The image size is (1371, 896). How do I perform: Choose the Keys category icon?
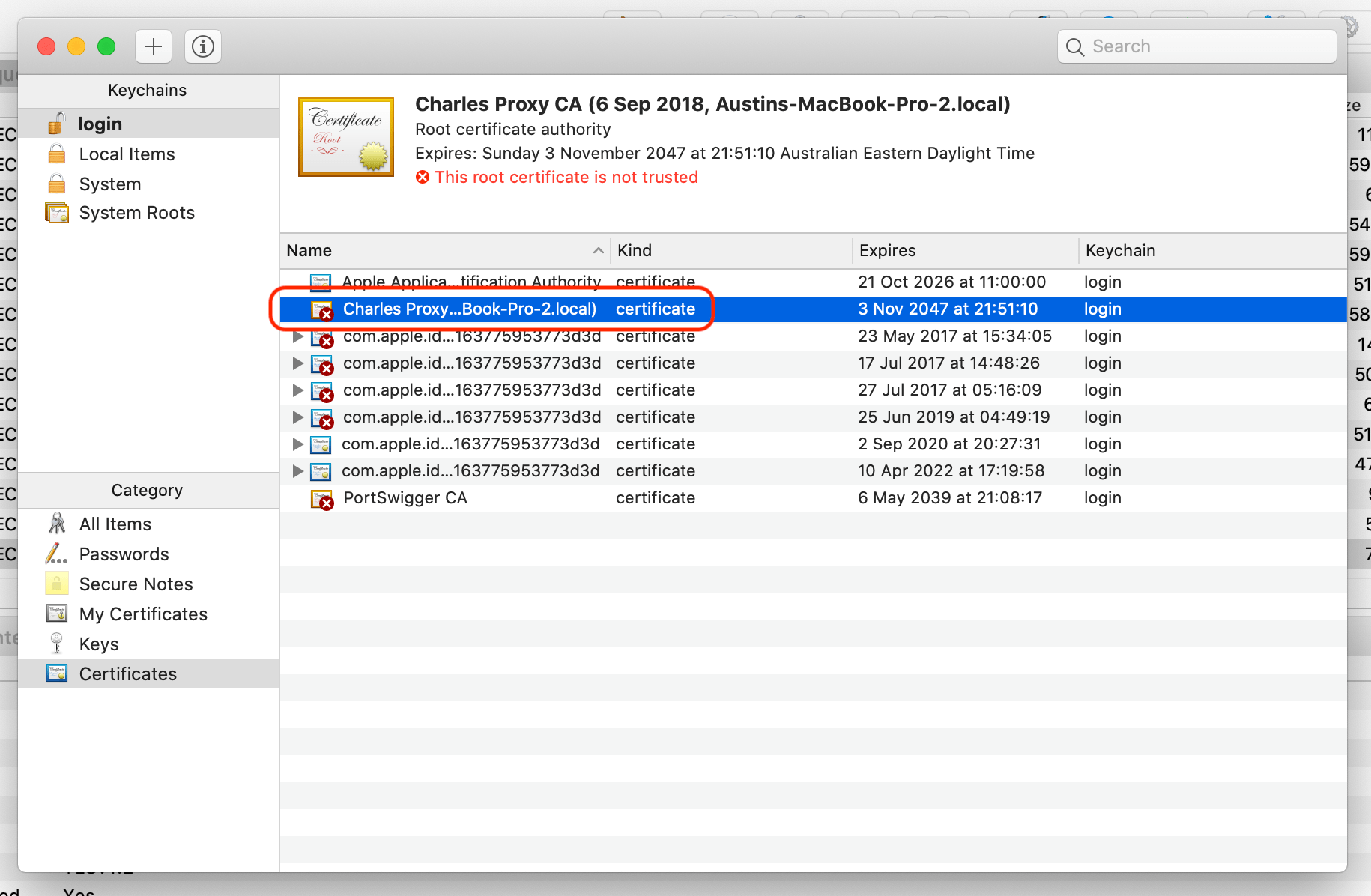click(x=57, y=644)
